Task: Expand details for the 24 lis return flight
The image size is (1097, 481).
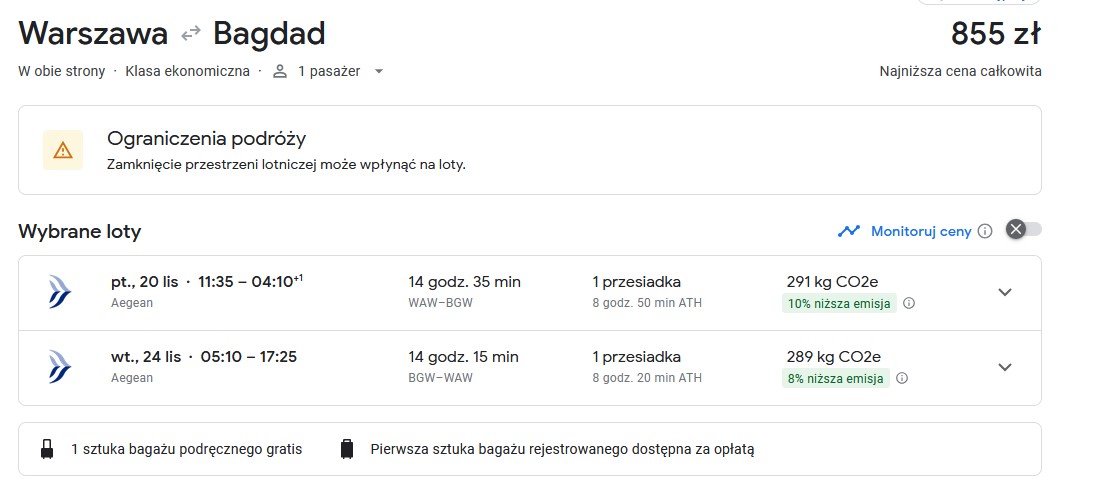Action: [1005, 367]
